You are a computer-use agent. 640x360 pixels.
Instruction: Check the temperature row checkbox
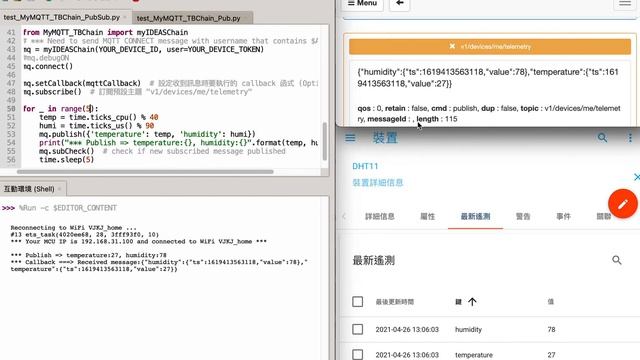[x=358, y=355]
